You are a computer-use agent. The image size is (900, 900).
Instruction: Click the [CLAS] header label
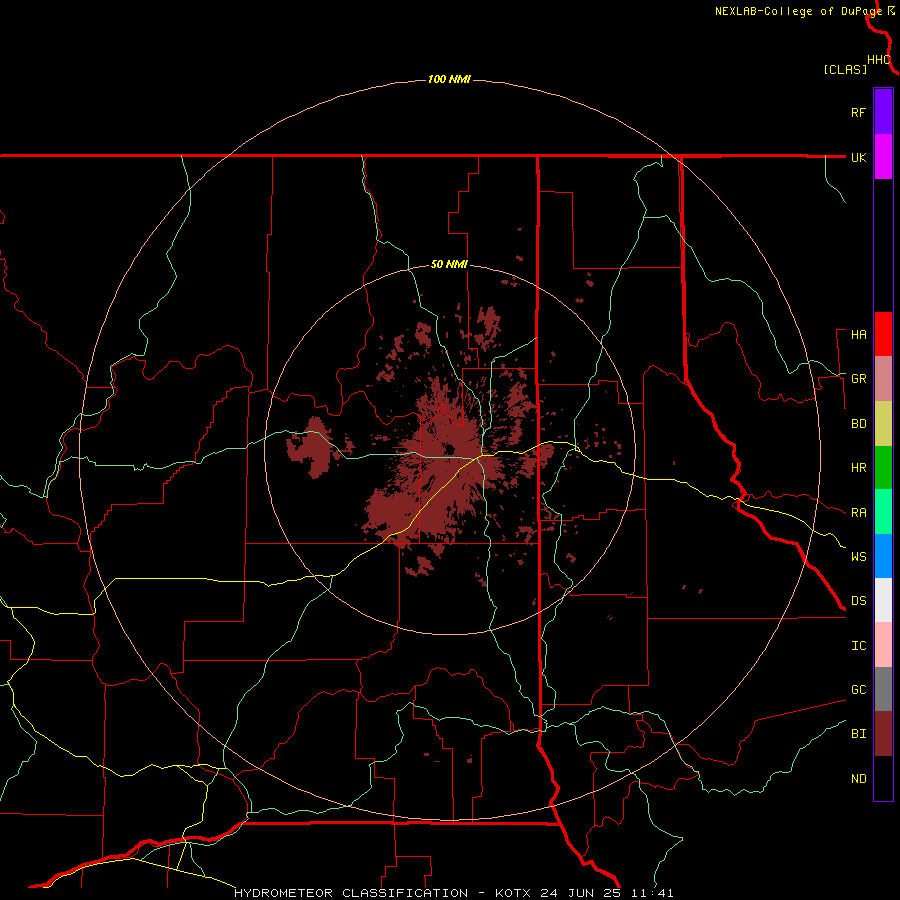845,69
